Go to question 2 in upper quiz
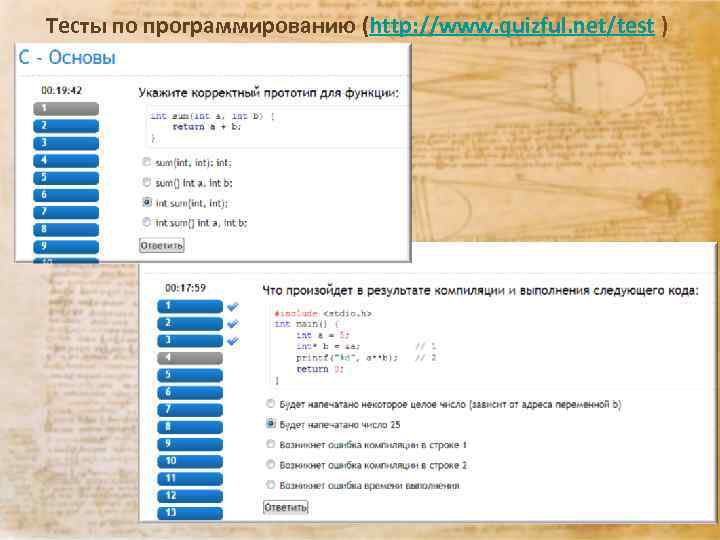Image resolution: width=720 pixels, height=540 pixels. [66, 126]
